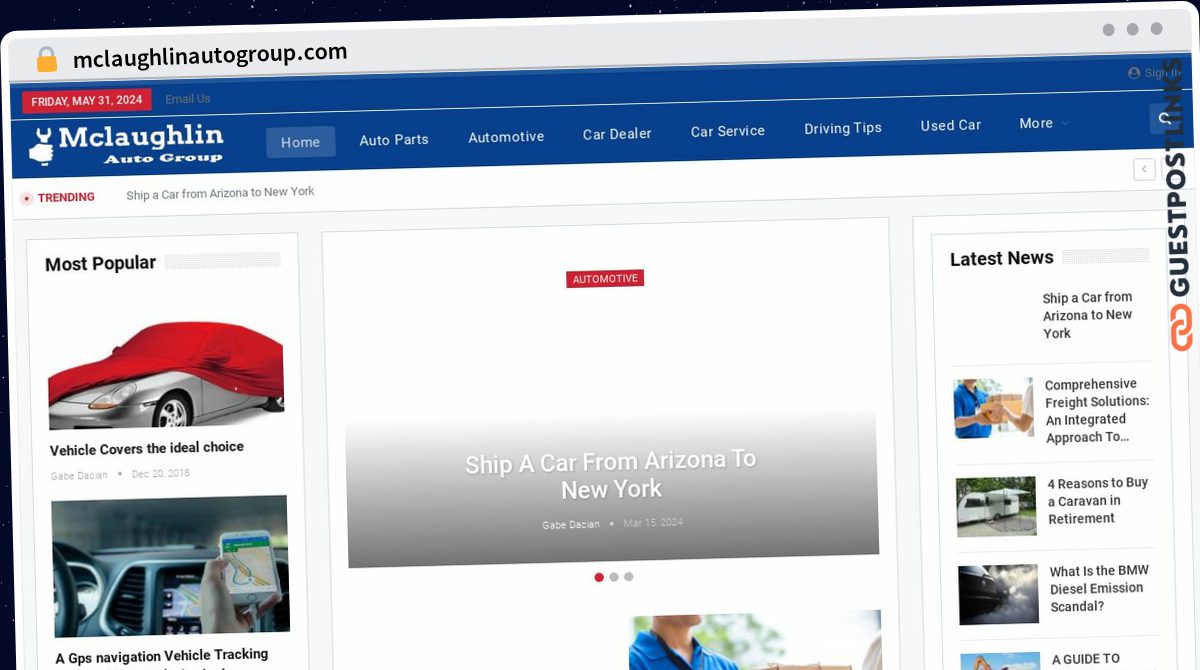The height and width of the screenshot is (670, 1200).
Task: Open the search icon in the navigation bar
Action: pos(1164,118)
